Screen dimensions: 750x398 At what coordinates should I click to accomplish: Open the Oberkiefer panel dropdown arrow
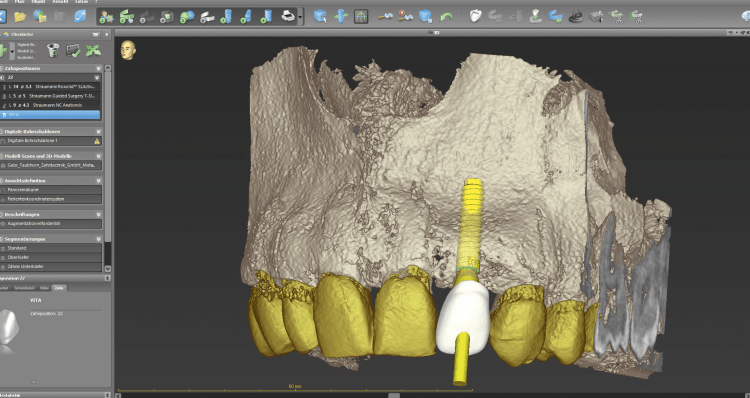107,34
